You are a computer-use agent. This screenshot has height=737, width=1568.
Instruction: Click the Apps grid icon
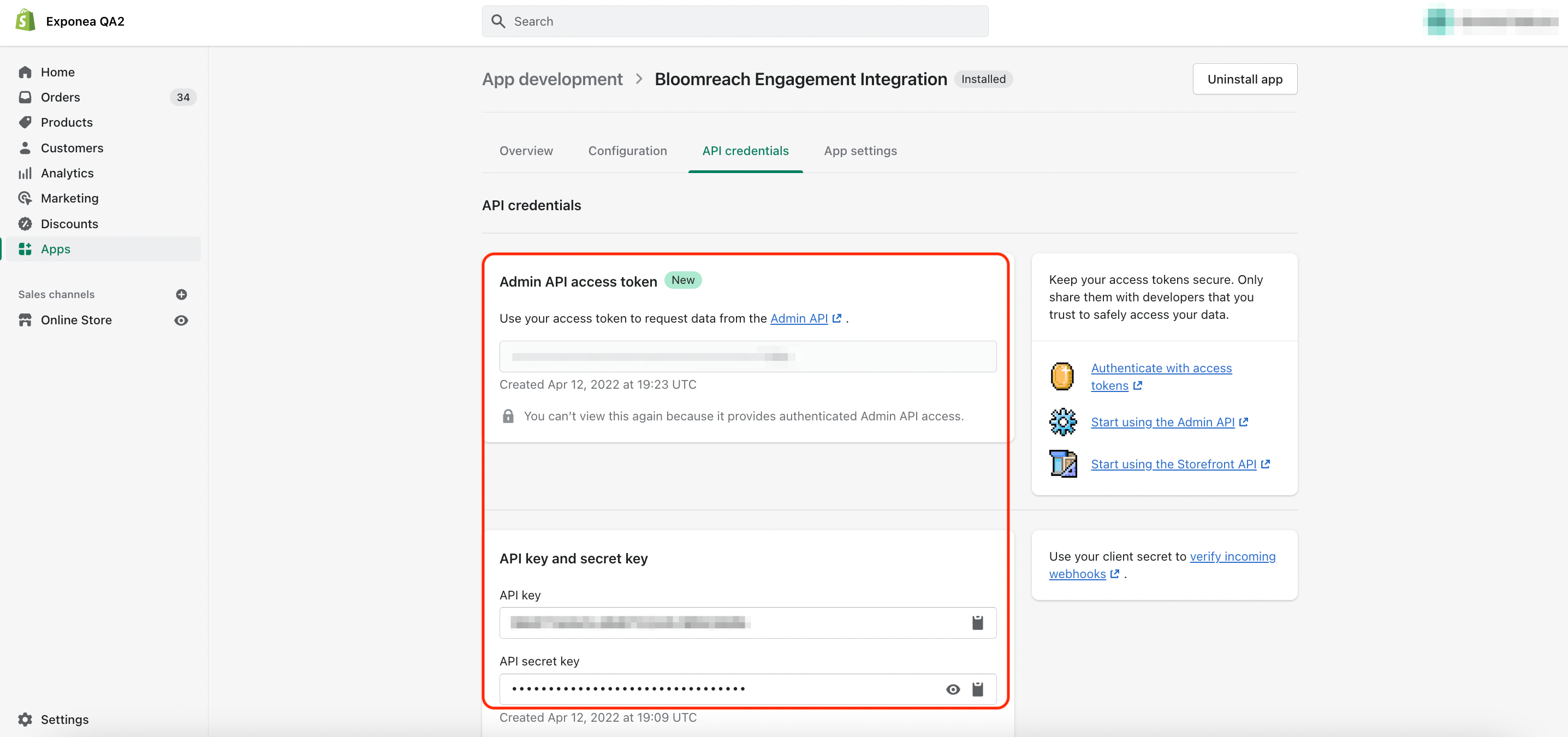click(25, 249)
